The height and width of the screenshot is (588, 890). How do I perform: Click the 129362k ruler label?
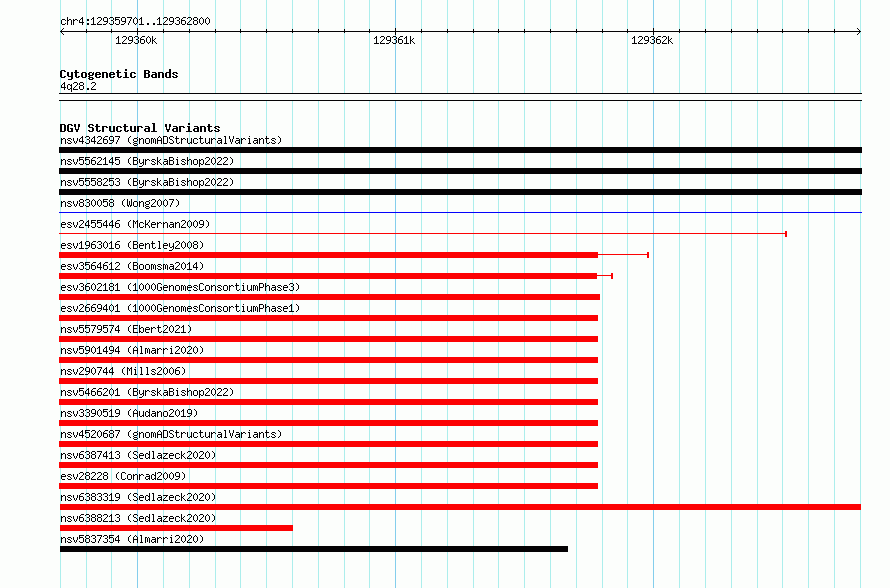point(652,40)
